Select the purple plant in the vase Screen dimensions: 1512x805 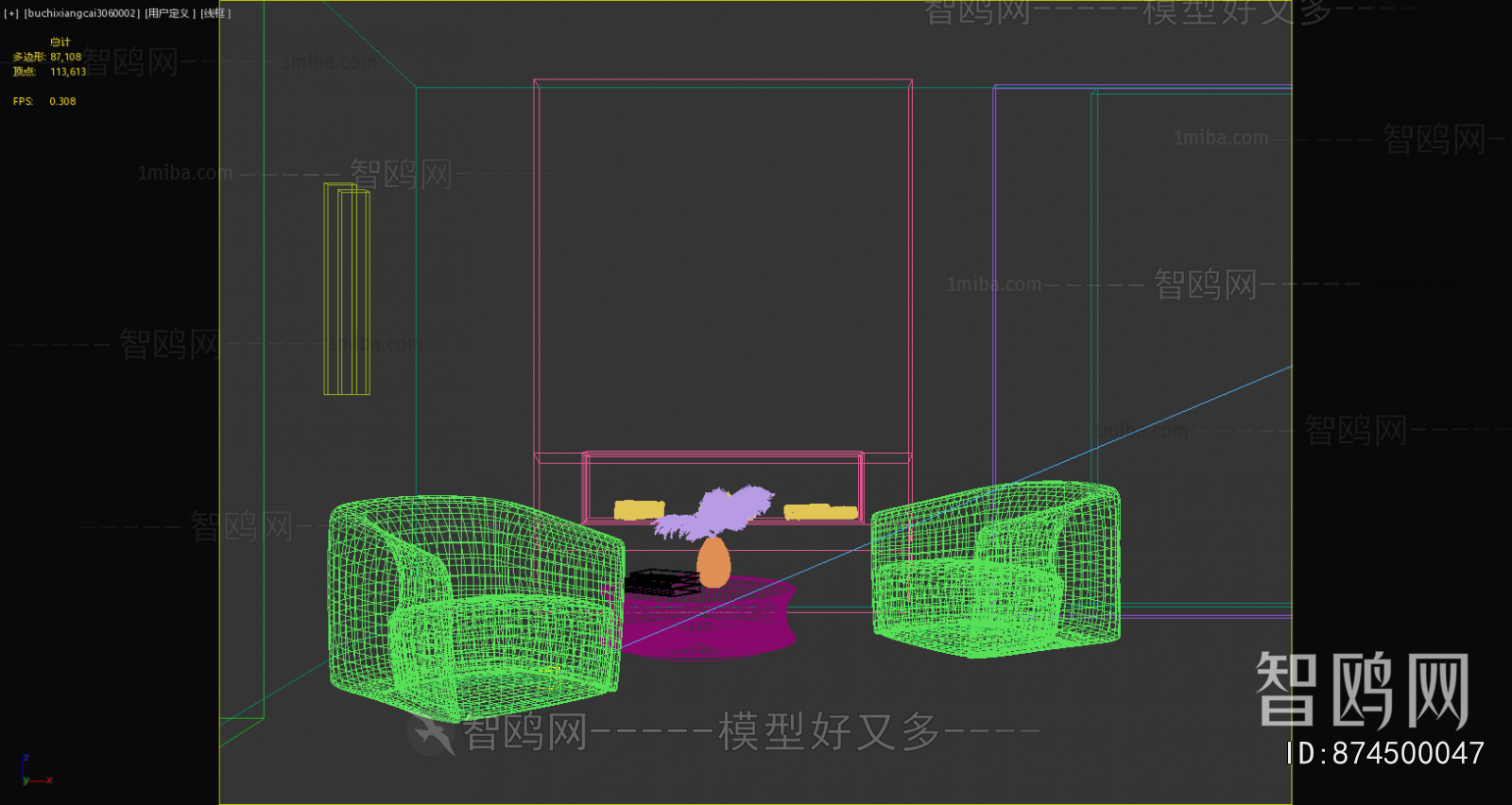pos(714,511)
